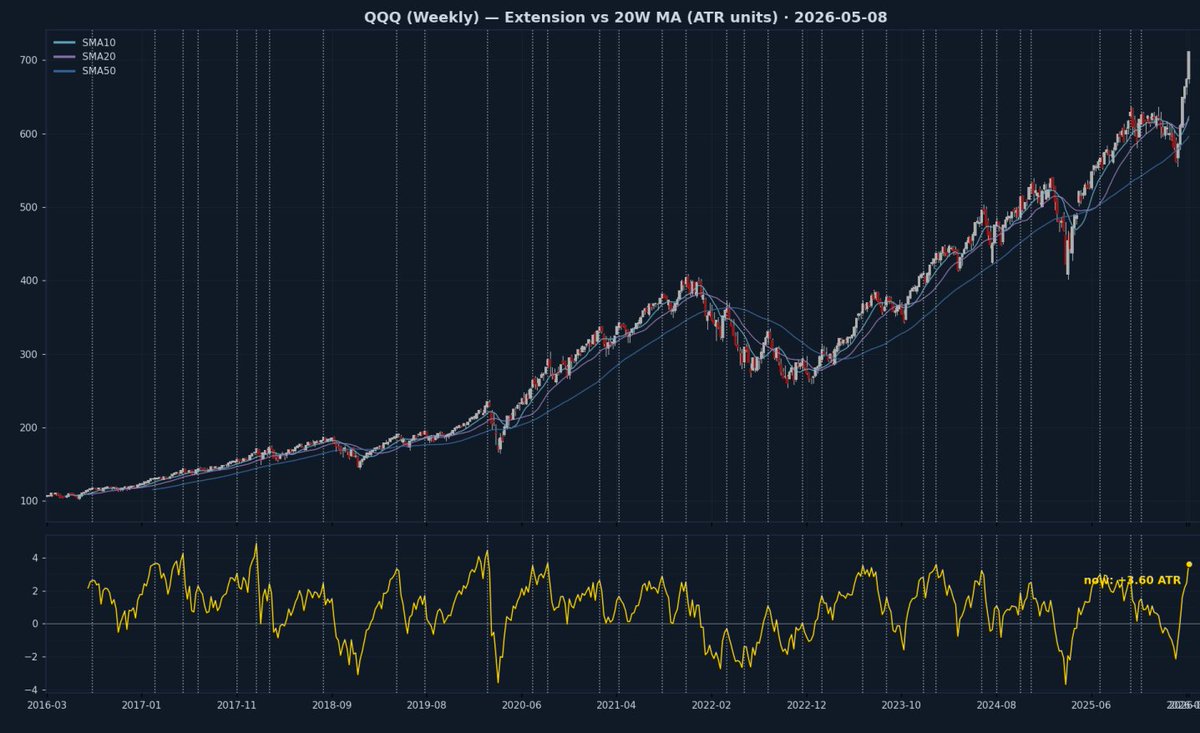Viewport: 1200px width, 733px height.
Task: Click the 2017-11 date axis label
Action: point(236,705)
